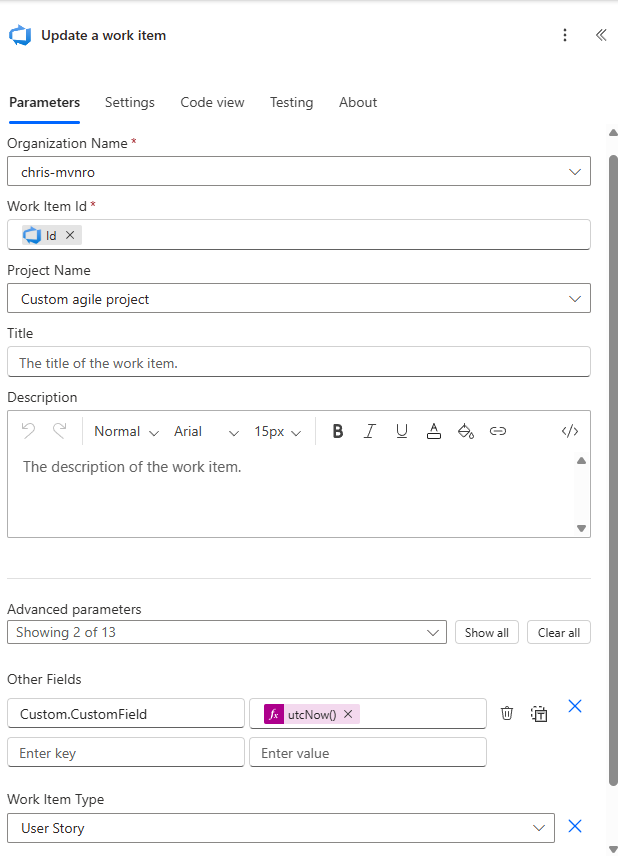Open the three-dot more options menu
618x856 pixels.
pos(565,35)
